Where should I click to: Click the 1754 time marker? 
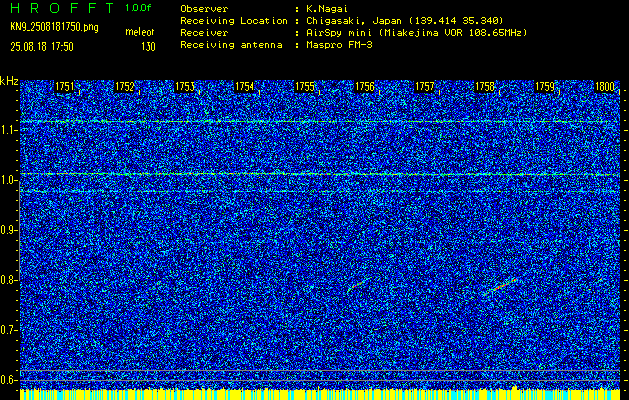tap(244, 87)
